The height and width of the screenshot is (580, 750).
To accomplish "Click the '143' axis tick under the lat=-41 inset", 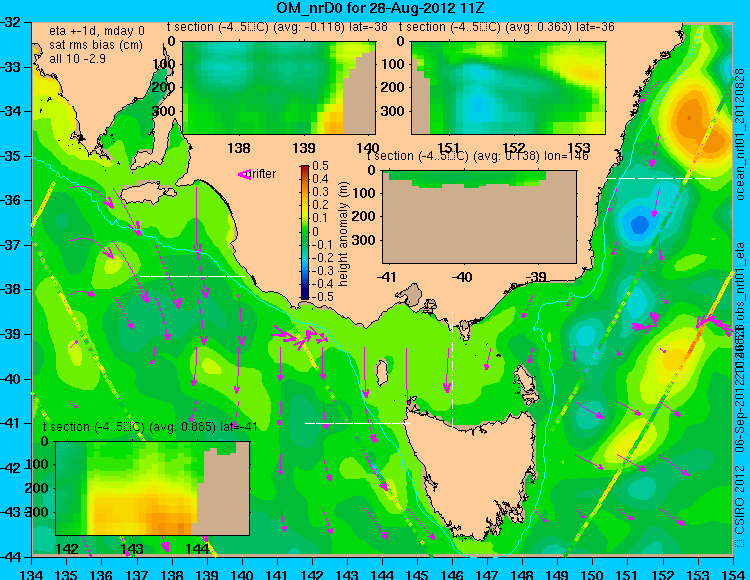I will pos(132,548).
